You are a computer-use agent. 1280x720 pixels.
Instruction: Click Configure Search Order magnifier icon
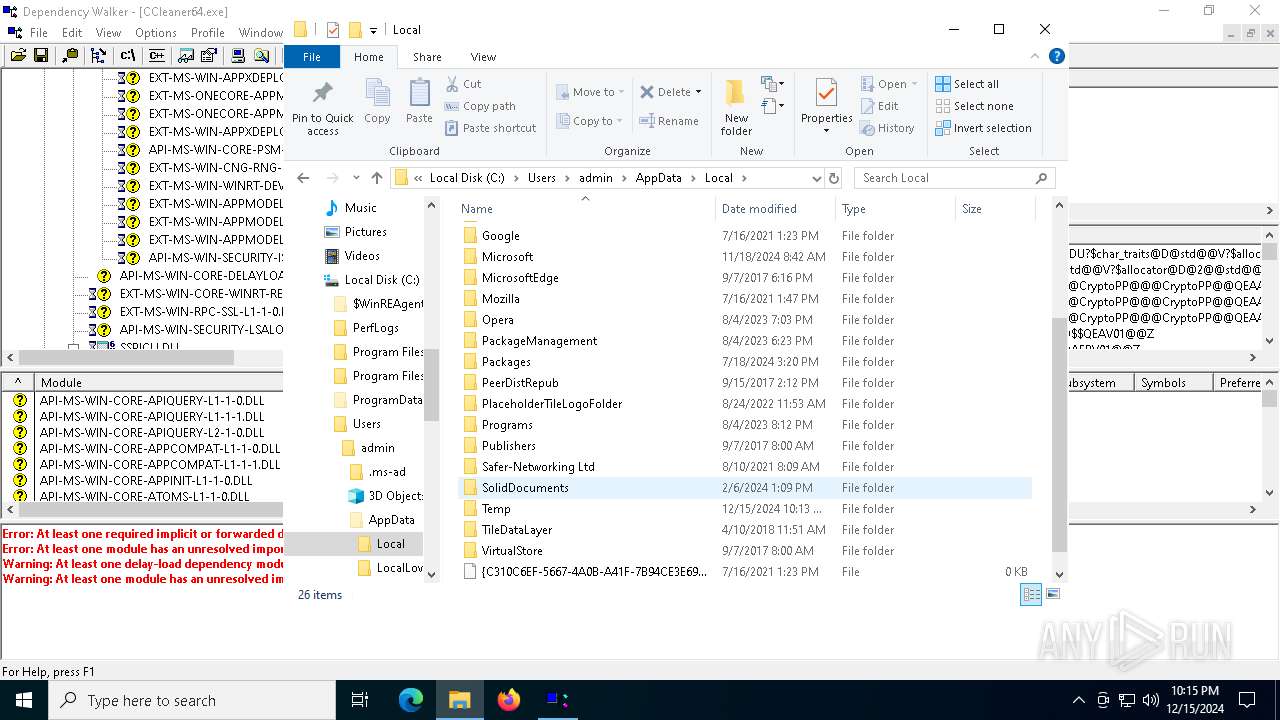(261, 56)
